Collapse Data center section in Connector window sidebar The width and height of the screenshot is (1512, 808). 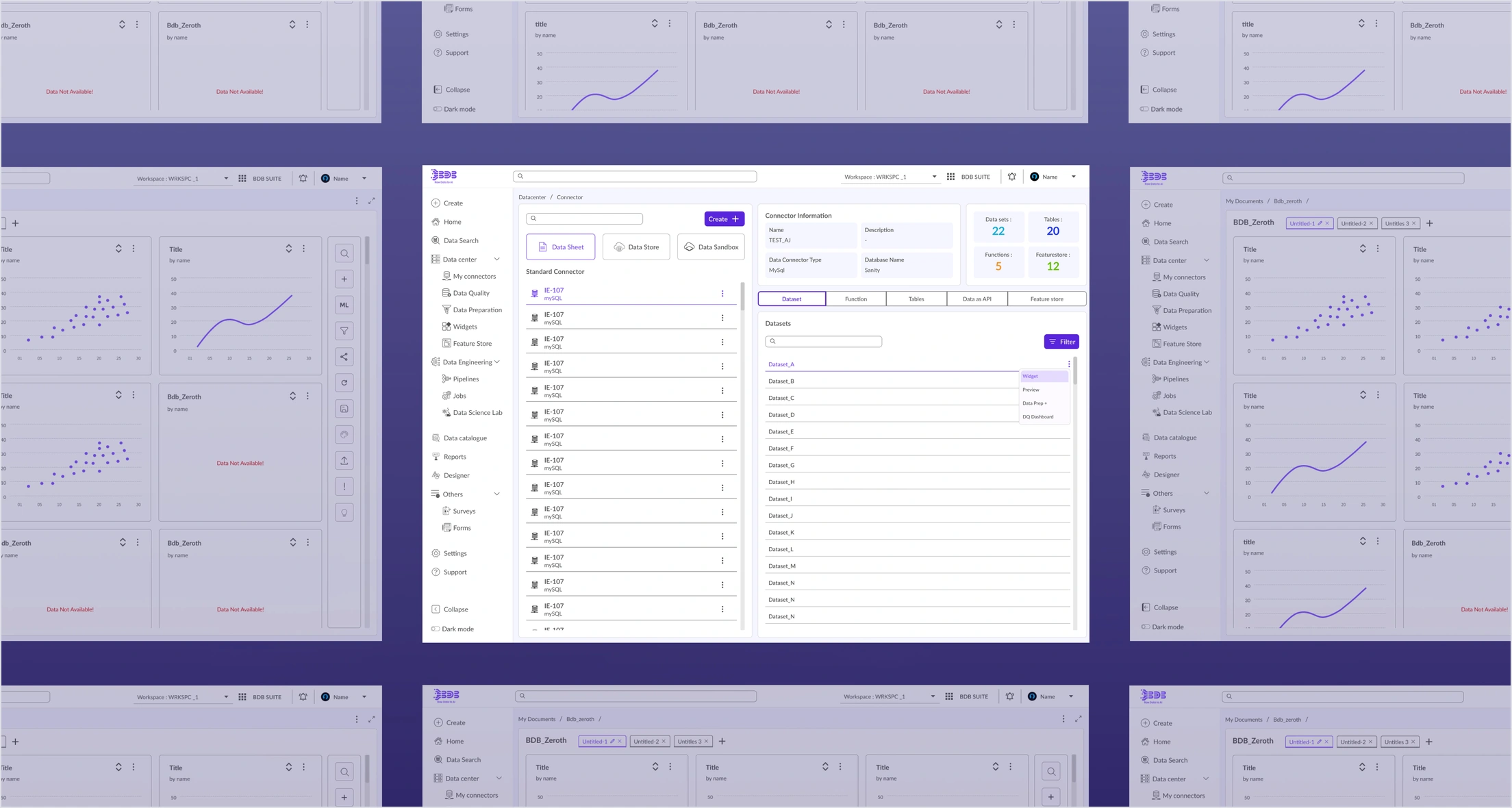click(x=497, y=260)
